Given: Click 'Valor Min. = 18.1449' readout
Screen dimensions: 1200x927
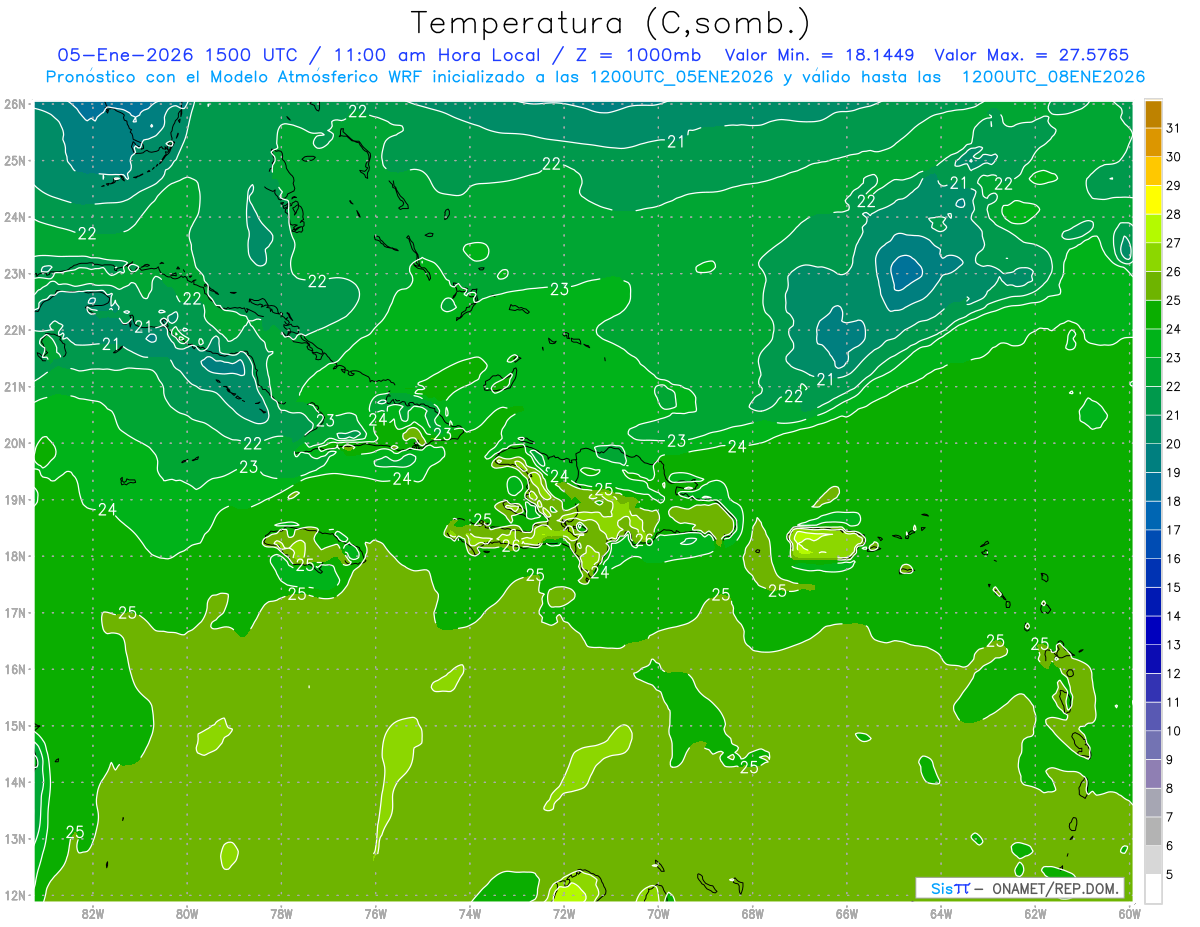Looking at the screenshot, I should point(819,55).
